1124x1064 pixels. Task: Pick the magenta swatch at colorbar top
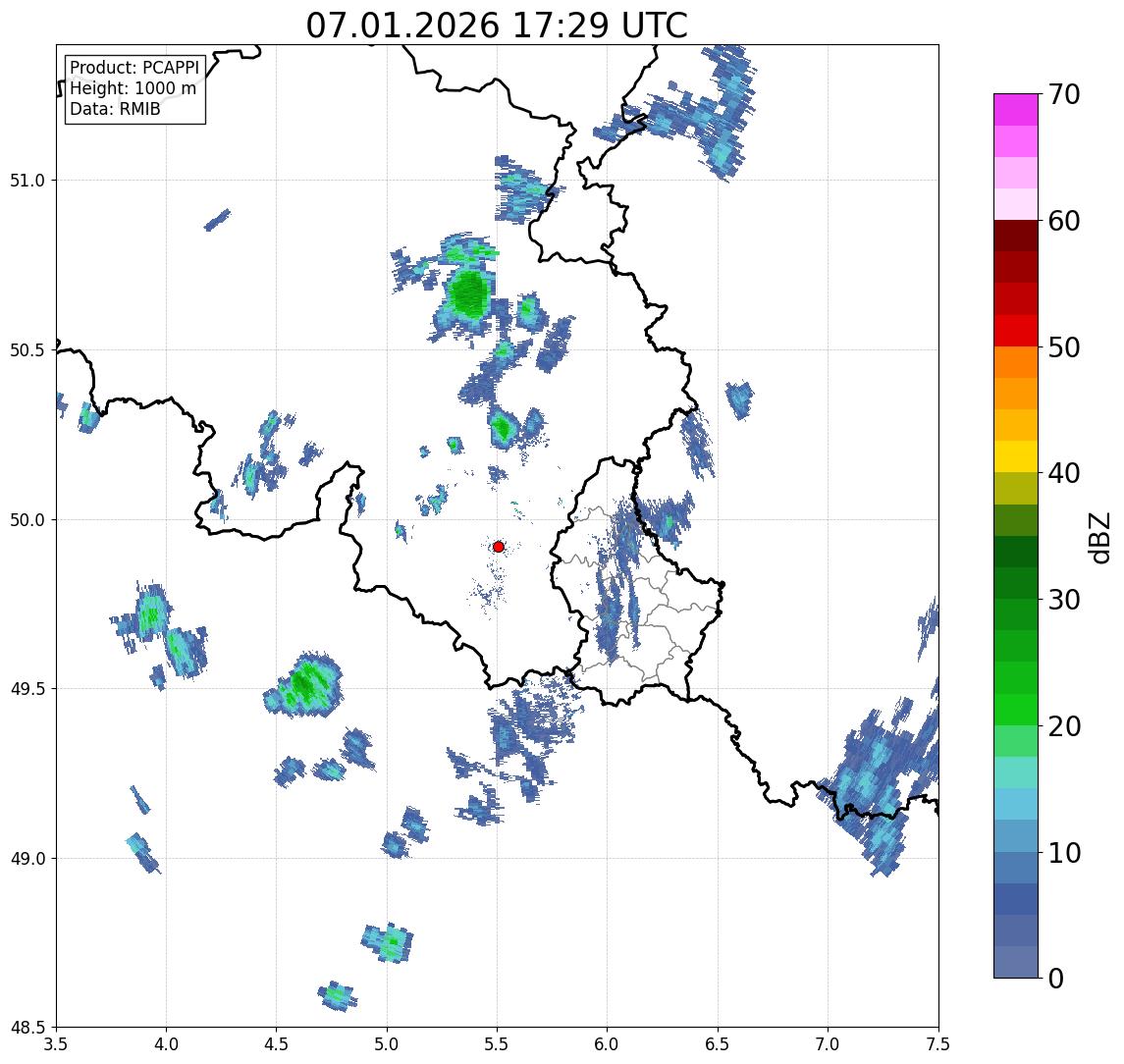coord(1016,110)
